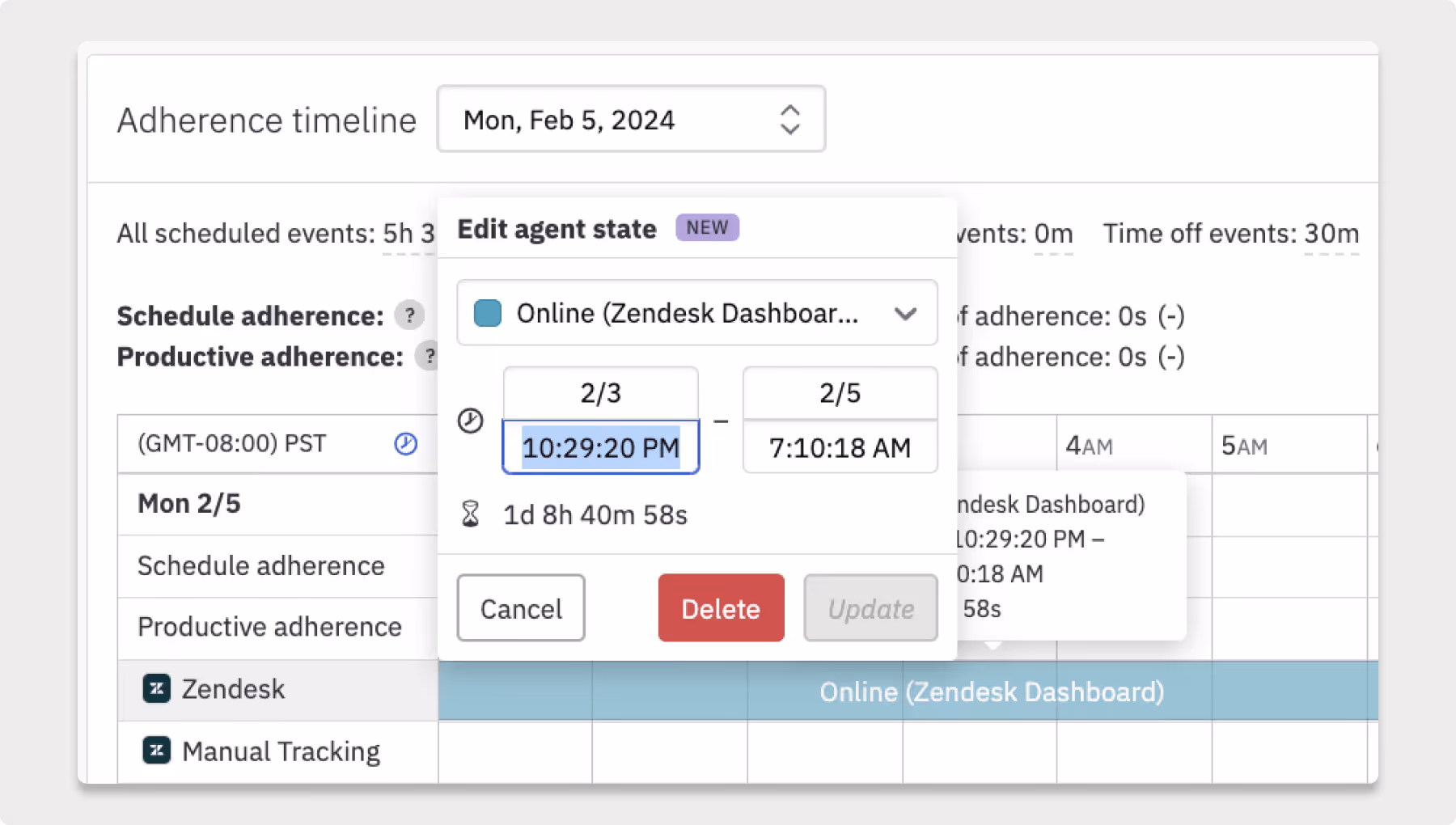This screenshot has height=825, width=1456.
Task: Click the 2/5 end date field
Action: (x=840, y=393)
